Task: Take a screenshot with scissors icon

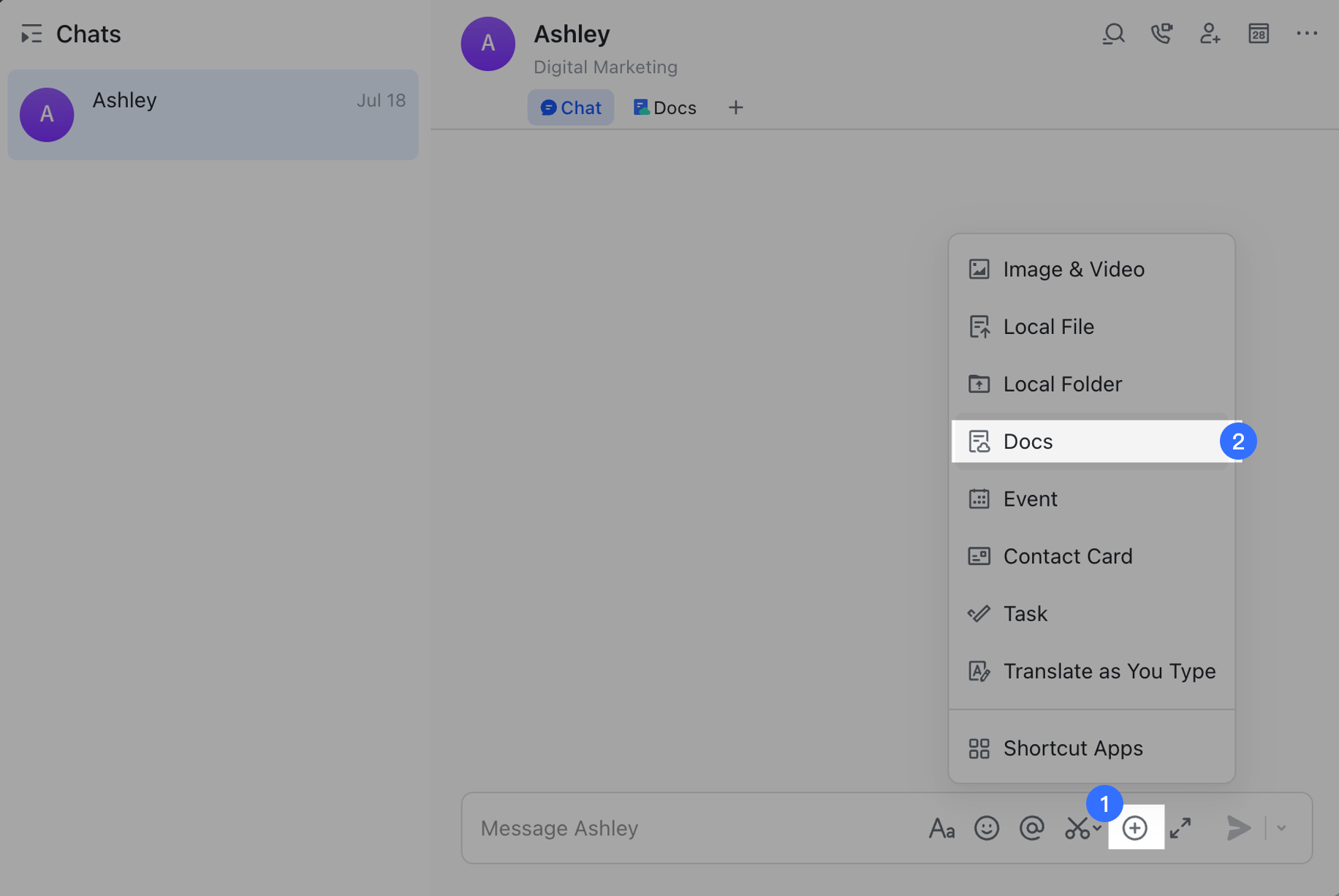Action: click(1077, 828)
